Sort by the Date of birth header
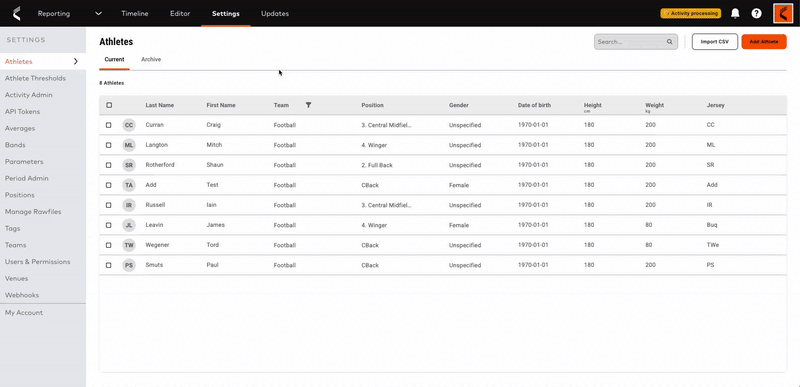Viewport: 800px width, 387px height. pyautogui.click(x=534, y=105)
